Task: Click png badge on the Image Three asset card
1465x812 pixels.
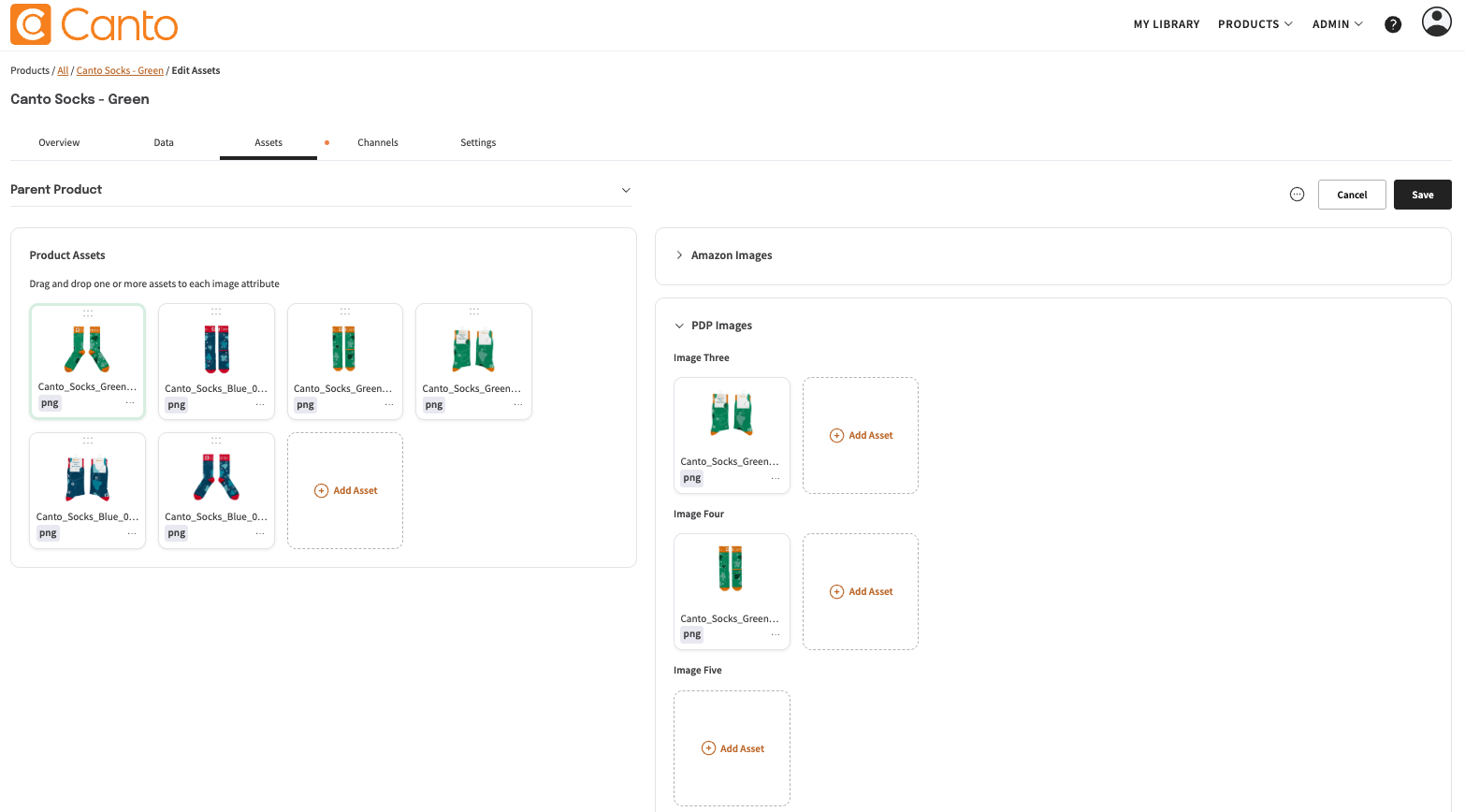Action: click(x=692, y=478)
